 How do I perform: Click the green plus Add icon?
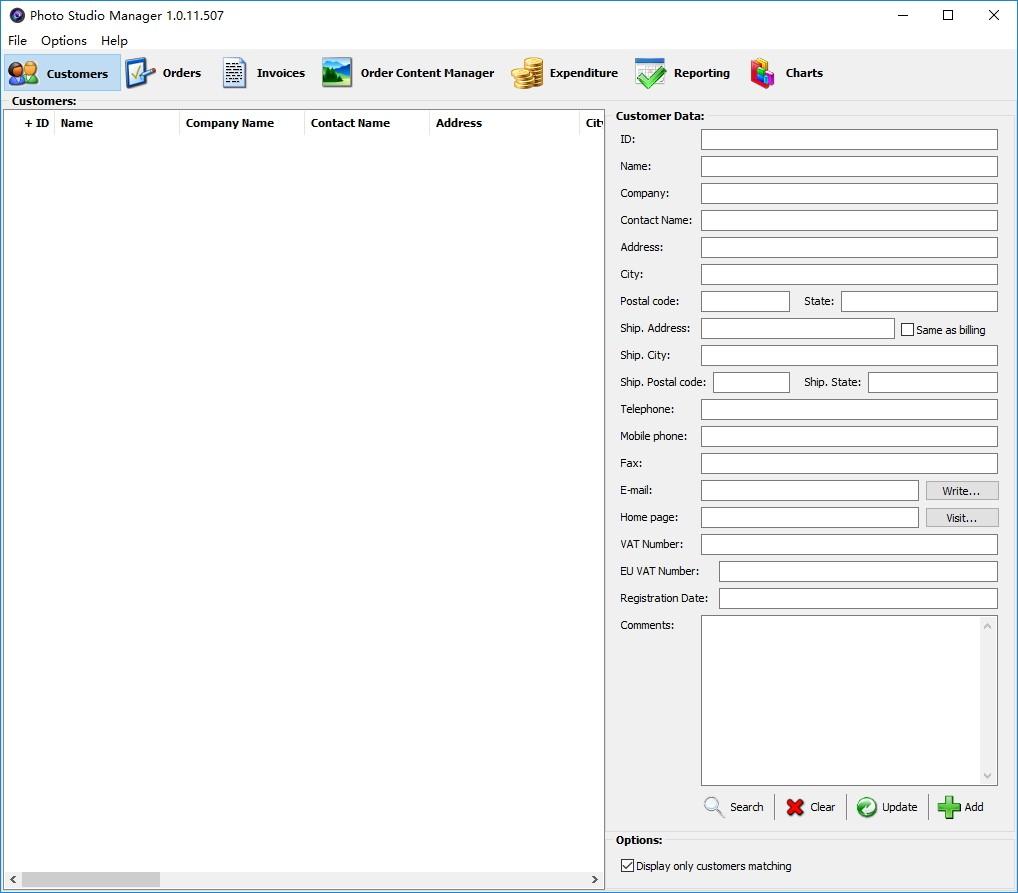click(949, 807)
